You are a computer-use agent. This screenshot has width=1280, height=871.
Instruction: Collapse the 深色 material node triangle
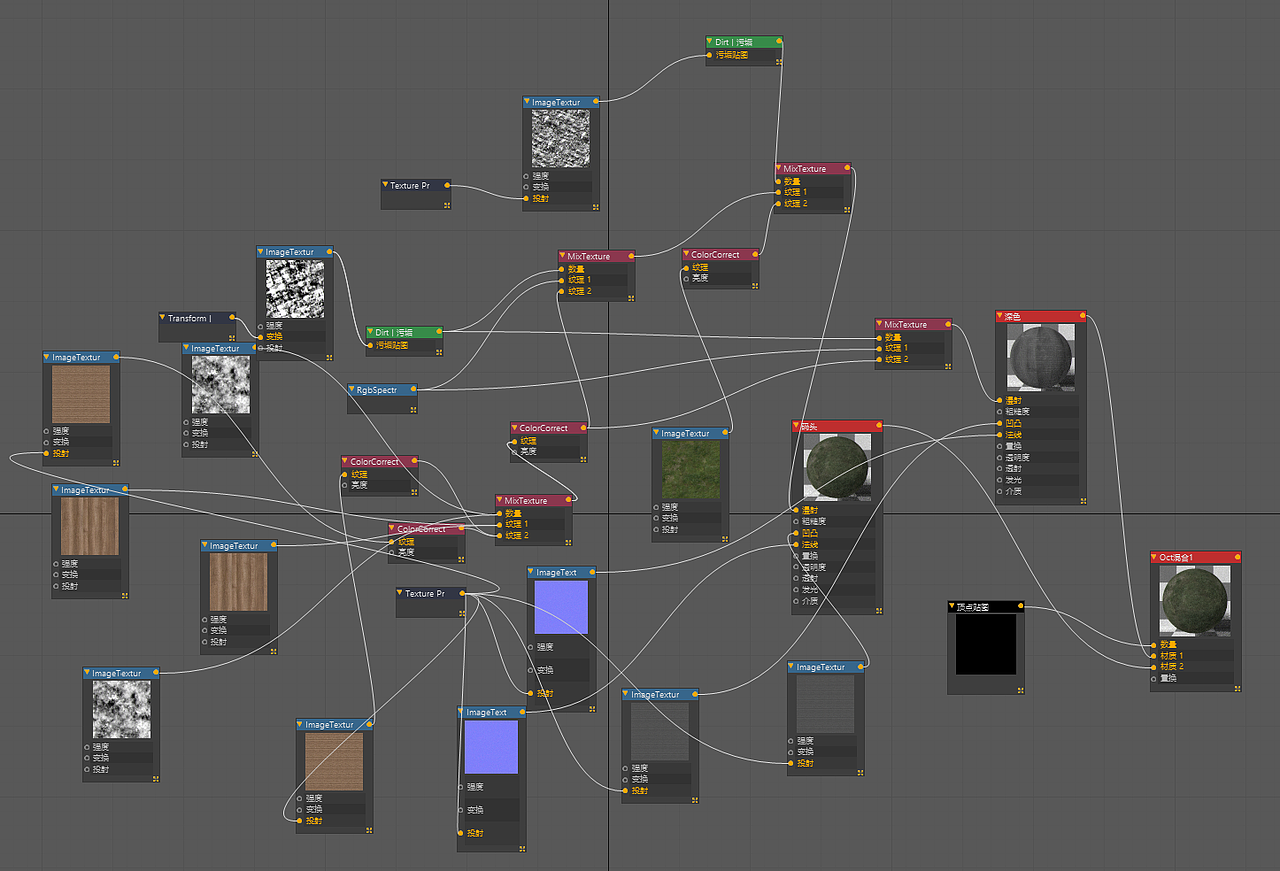click(x=1000, y=316)
